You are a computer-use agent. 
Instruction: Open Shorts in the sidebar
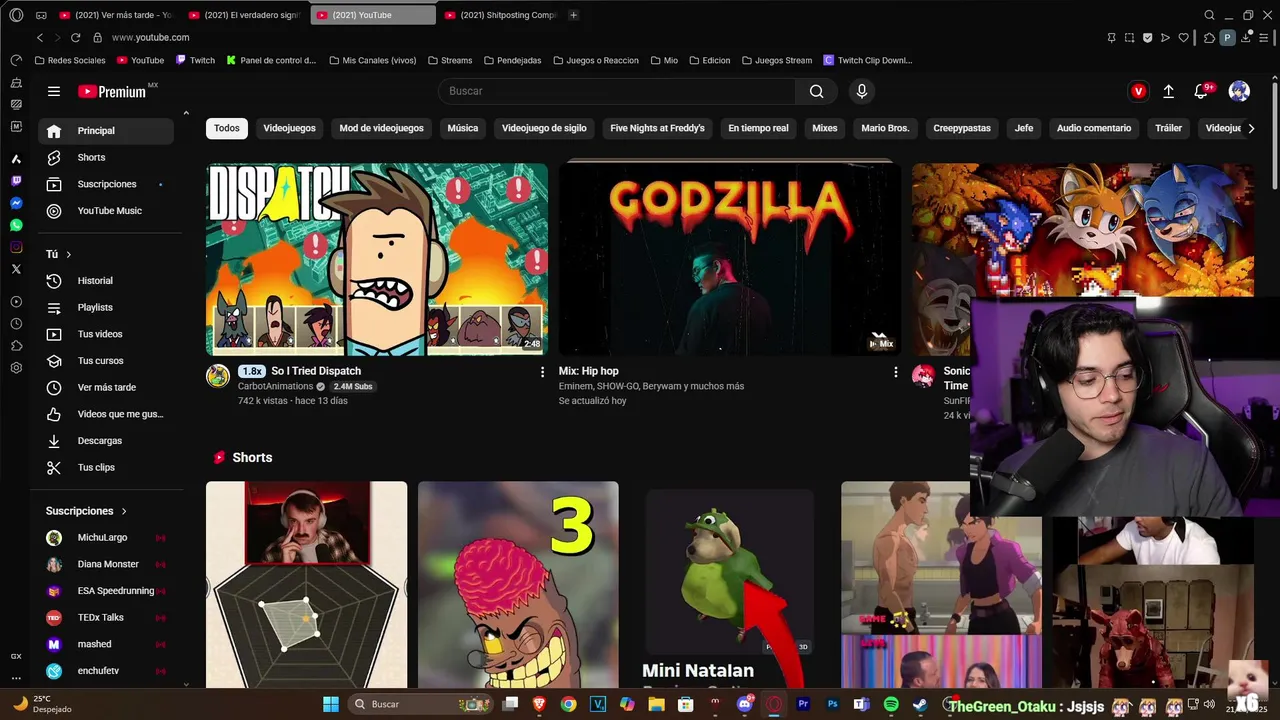point(107,157)
